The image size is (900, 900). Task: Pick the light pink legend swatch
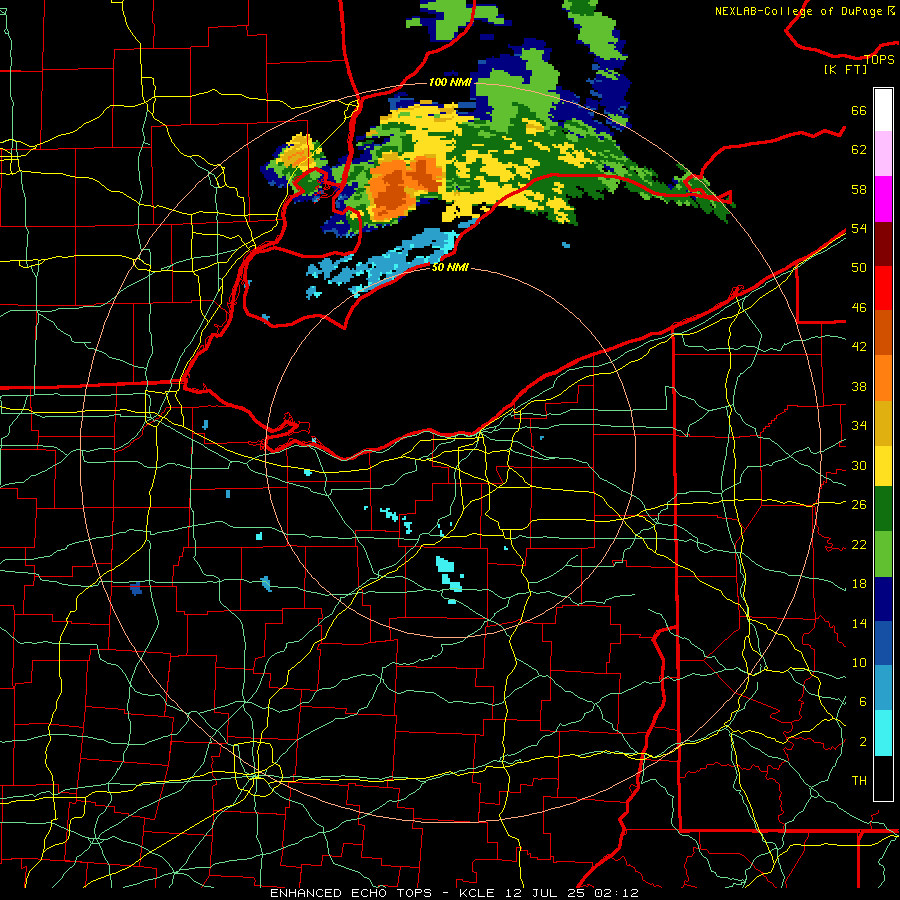pyautogui.click(x=883, y=153)
